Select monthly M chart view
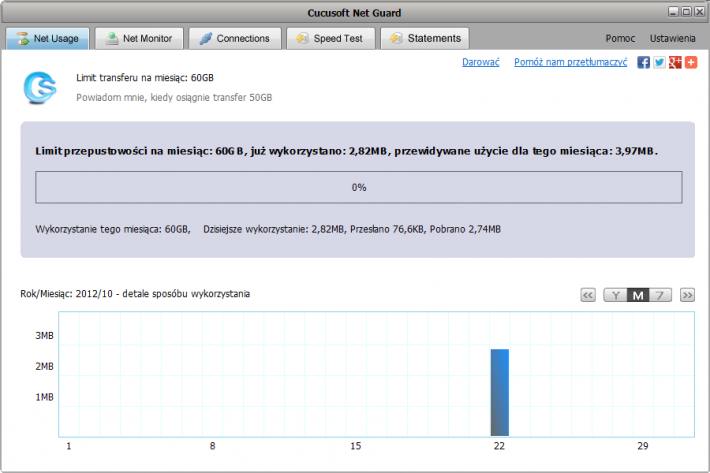Image resolution: width=710 pixels, height=473 pixels. pyautogui.click(x=638, y=295)
